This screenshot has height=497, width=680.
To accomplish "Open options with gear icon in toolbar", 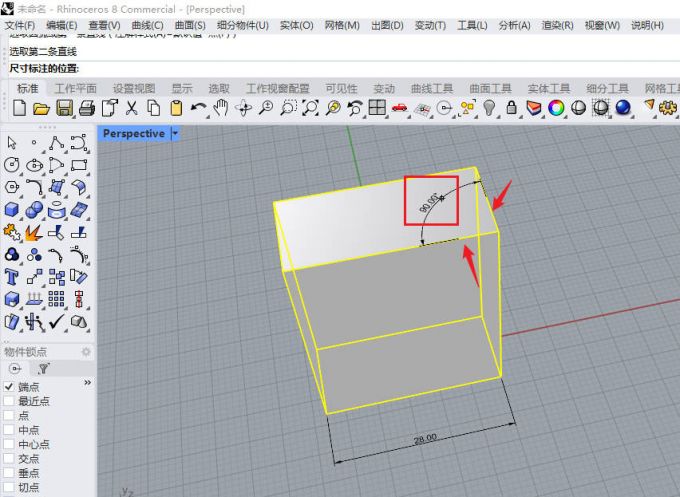I will pos(667,108).
